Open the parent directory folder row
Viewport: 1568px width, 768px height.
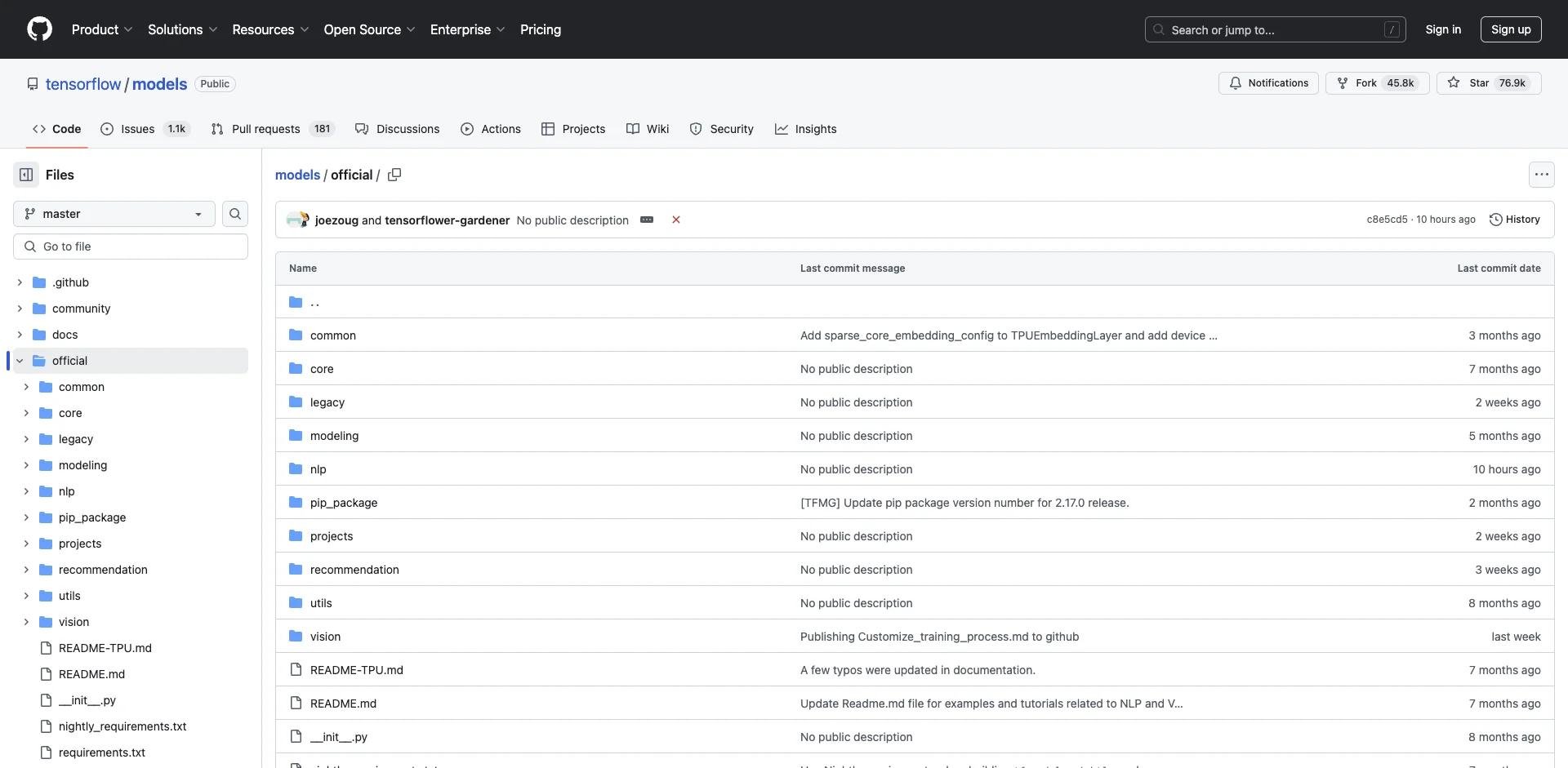pos(915,302)
